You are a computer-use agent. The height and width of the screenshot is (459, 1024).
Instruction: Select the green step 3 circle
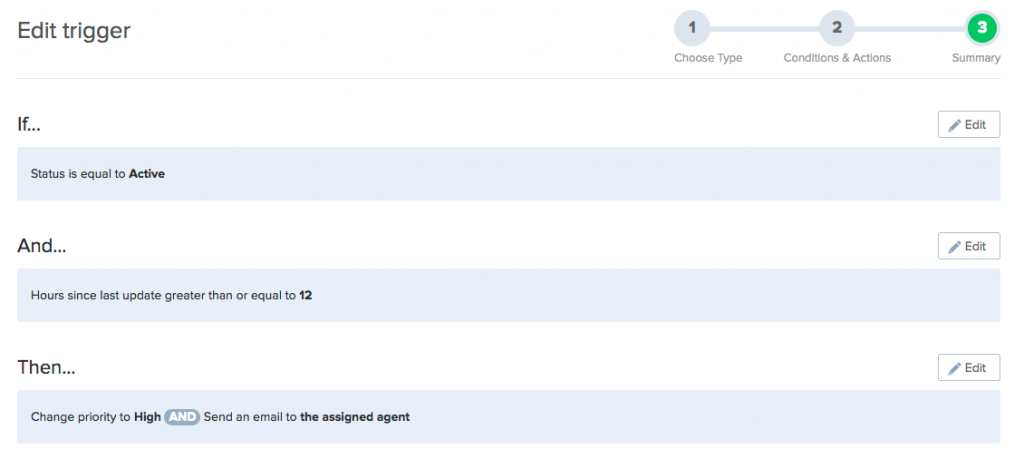981,28
